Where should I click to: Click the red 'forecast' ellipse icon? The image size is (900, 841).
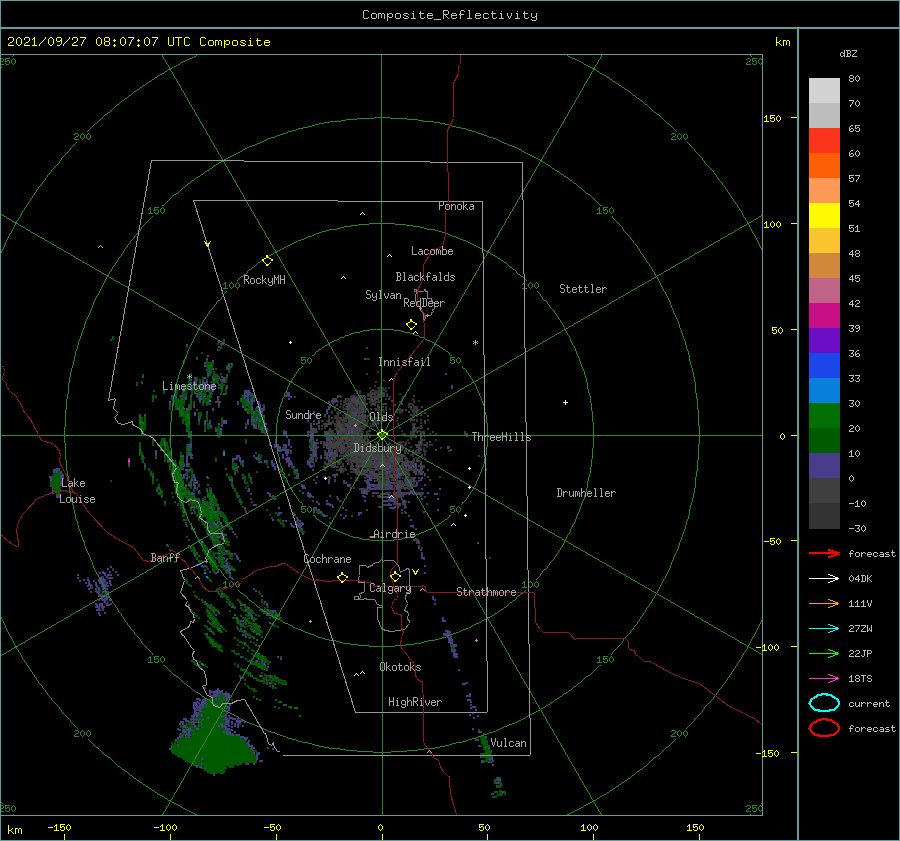click(824, 728)
